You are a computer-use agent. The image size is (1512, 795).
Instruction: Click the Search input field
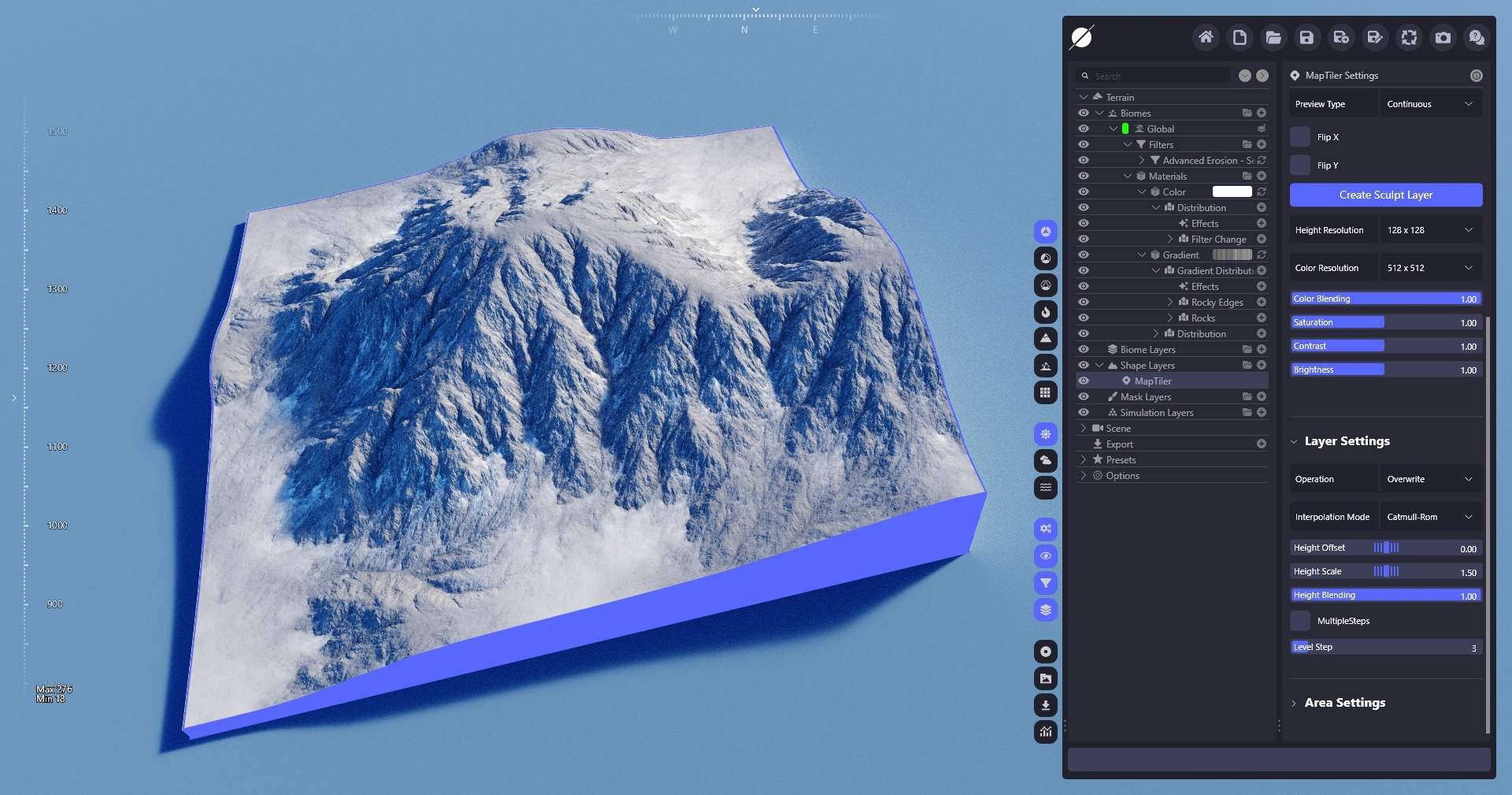[1158, 76]
